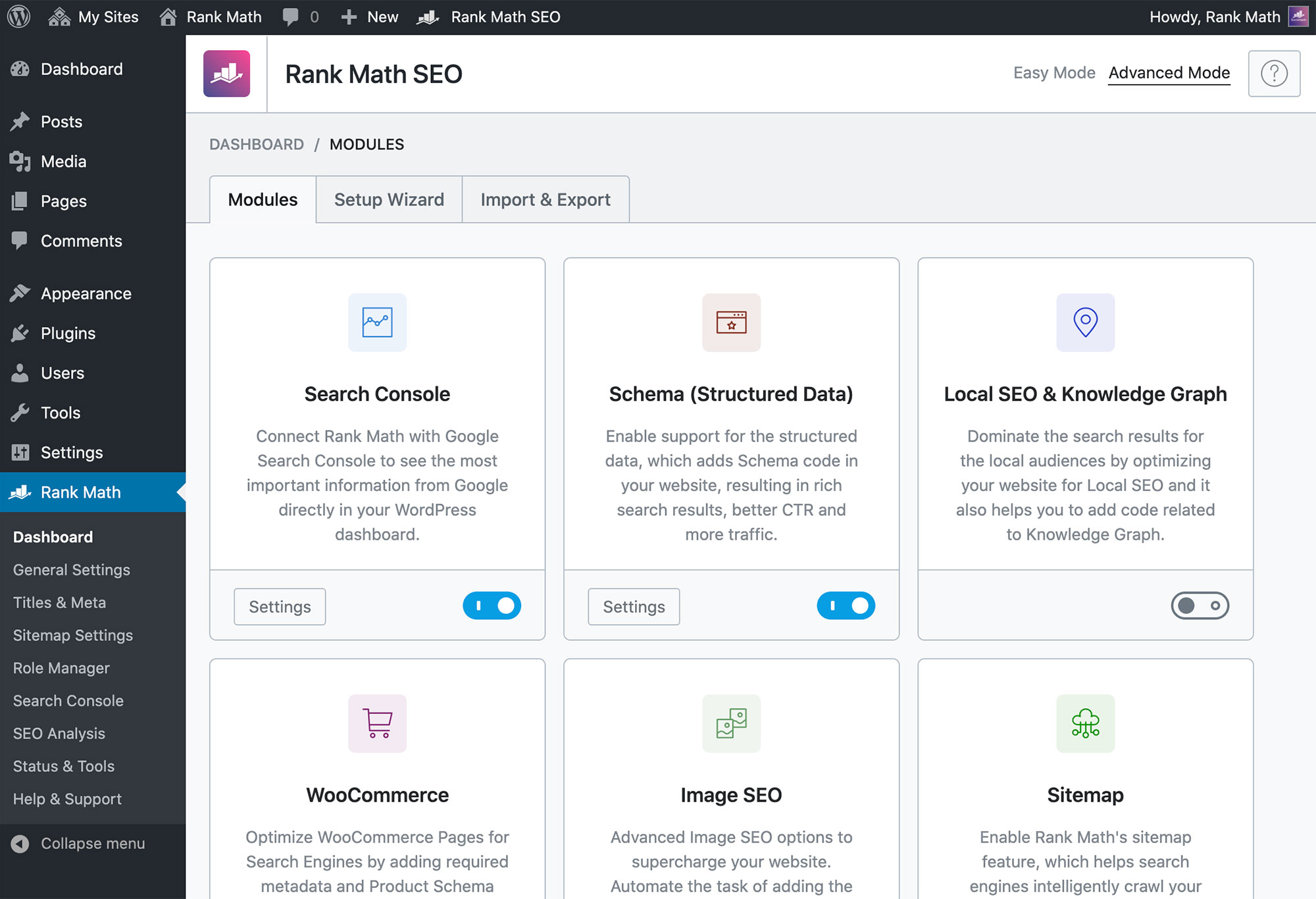This screenshot has width=1316, height=899.
Task: Enable the Local SEO Knowledge Graph toggle
Action: coord(1199,605)
